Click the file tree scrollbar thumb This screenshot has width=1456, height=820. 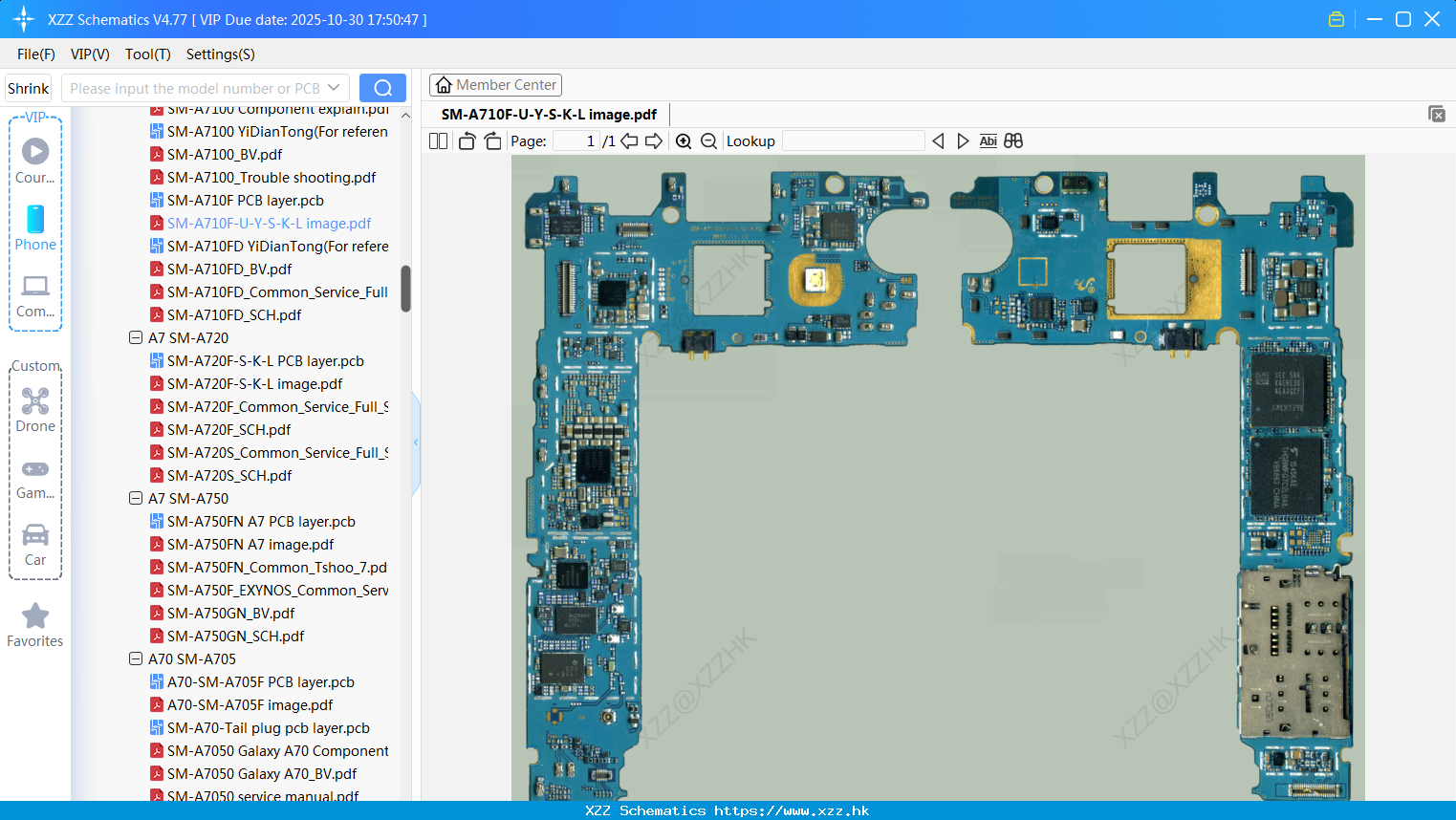(x=405, y=289)
